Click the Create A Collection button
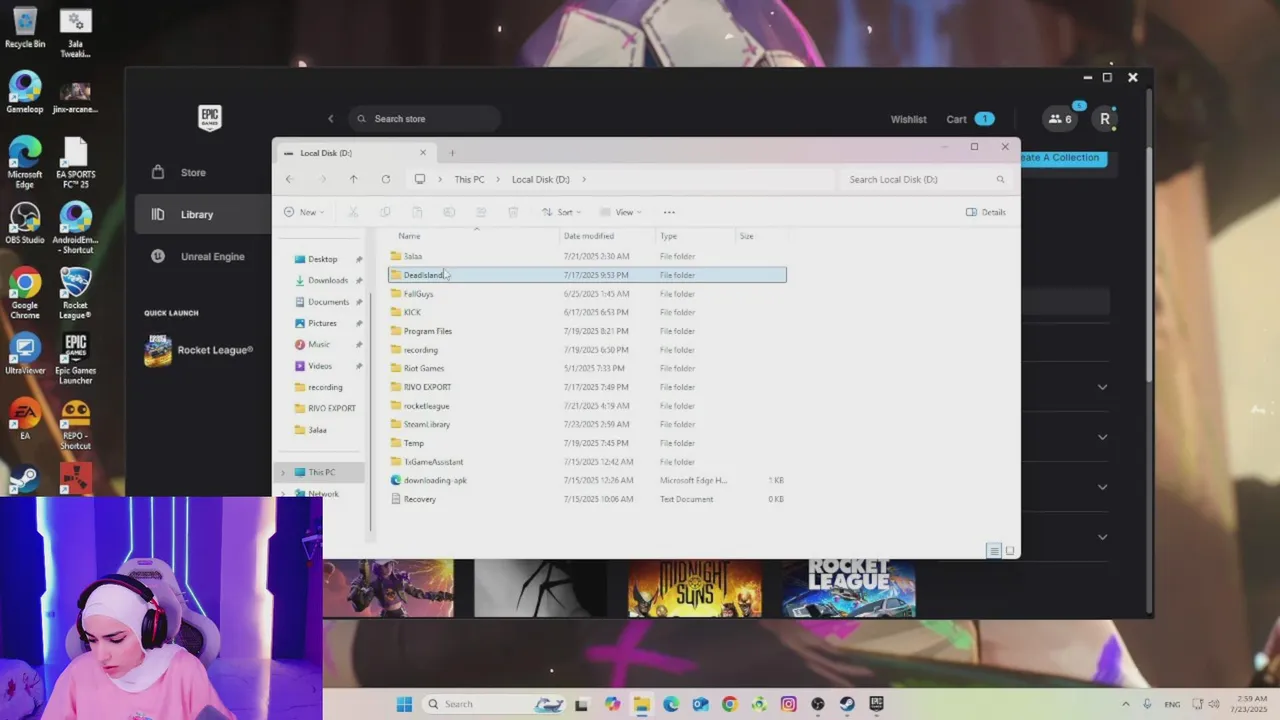1280x720 pixels. tap(1064, 157)
